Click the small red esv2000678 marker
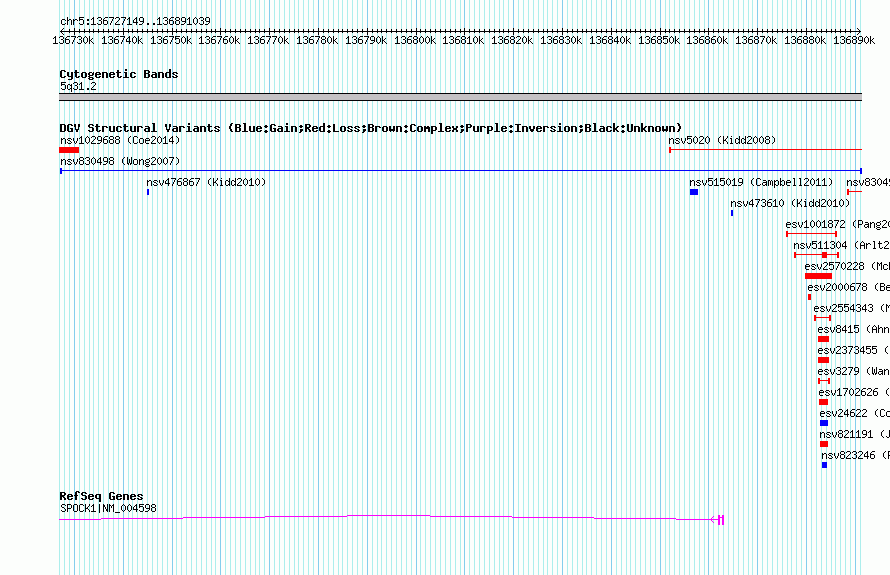The image size is (890, 575). [x=809, y=297]
